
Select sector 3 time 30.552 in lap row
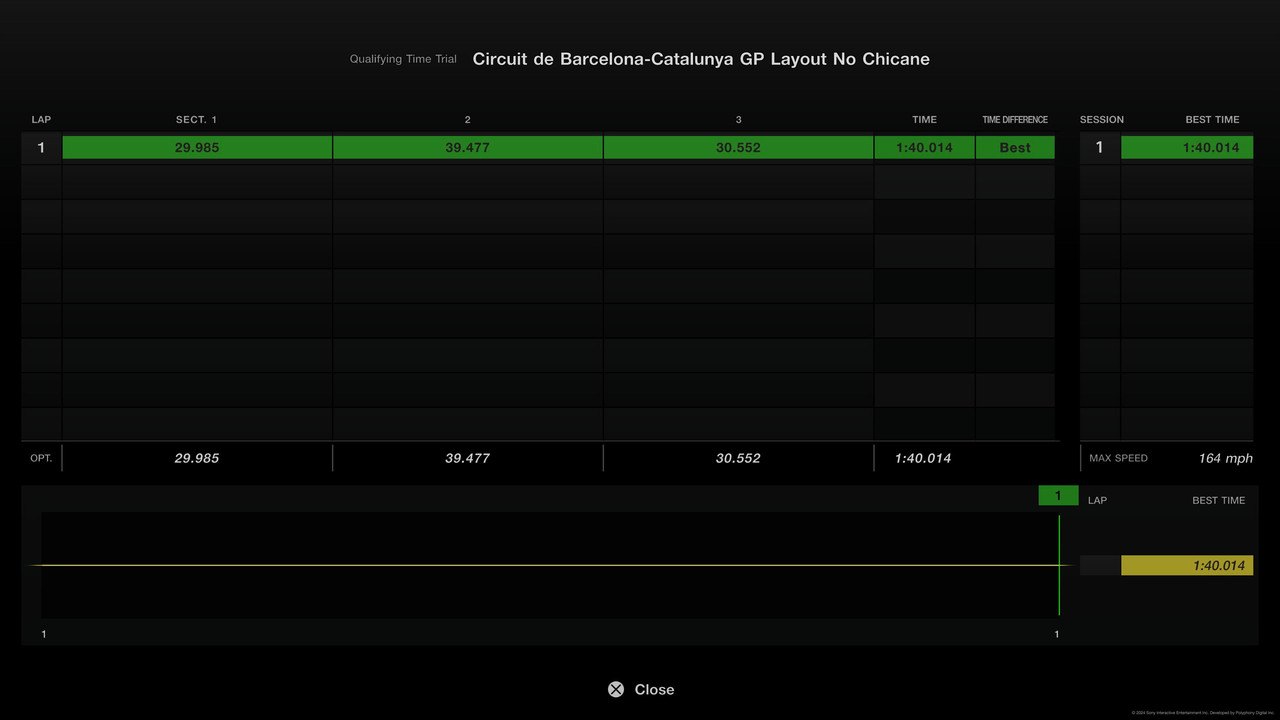point(738,147)
